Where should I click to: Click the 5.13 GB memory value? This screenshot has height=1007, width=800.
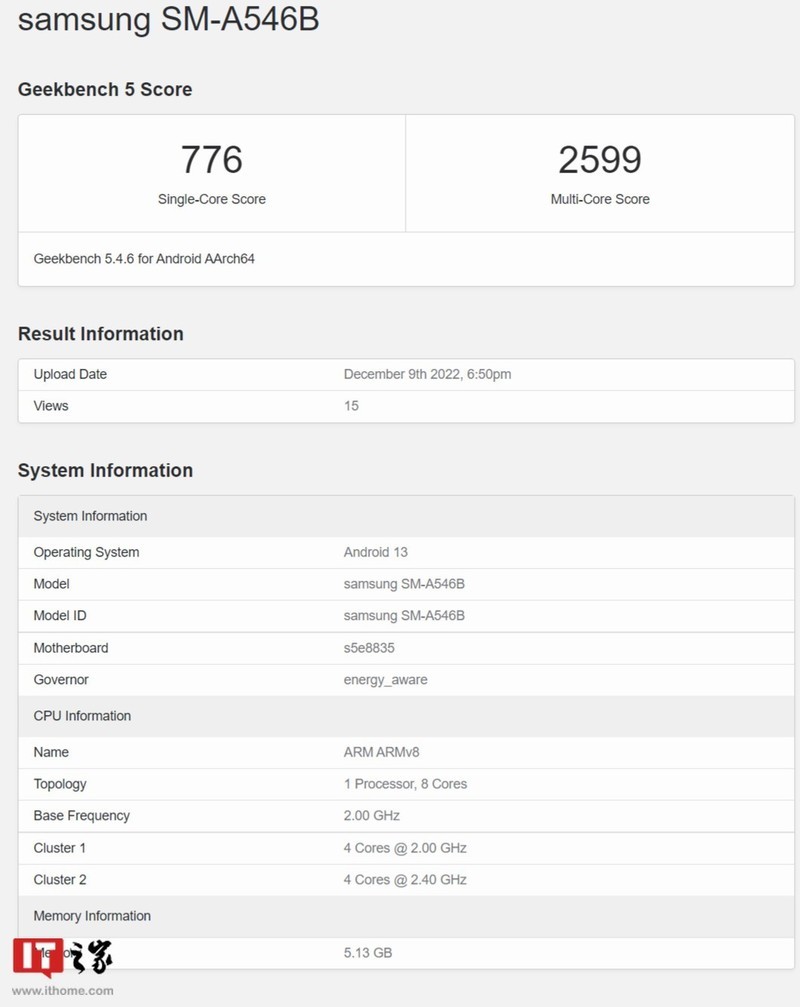click(368, 952)
